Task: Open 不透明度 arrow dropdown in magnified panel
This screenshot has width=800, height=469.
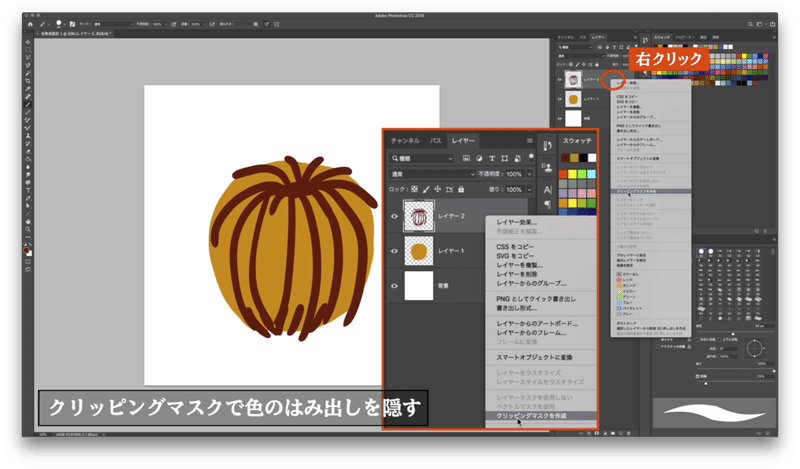Action: [x=529, y=174]
